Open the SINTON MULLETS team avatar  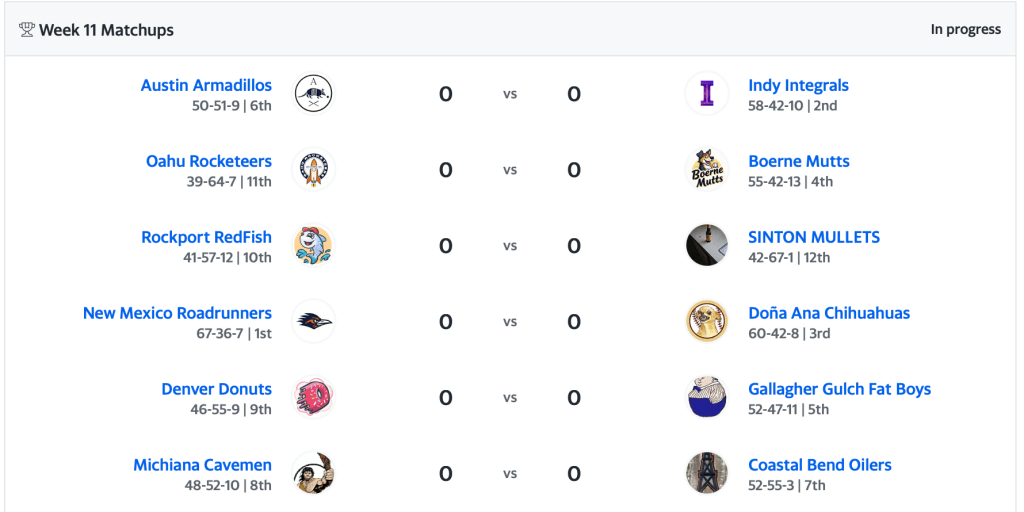pos(707,246)
